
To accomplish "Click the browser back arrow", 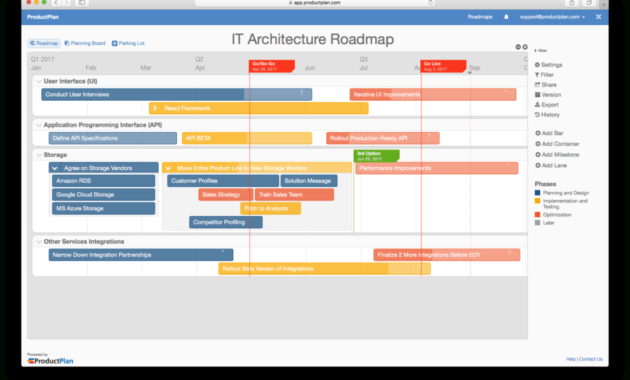I will click(56, 2).
